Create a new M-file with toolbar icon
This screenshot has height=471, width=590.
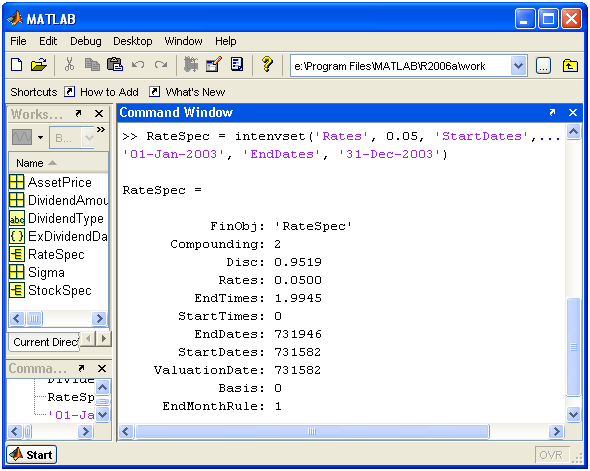point(17,65)
